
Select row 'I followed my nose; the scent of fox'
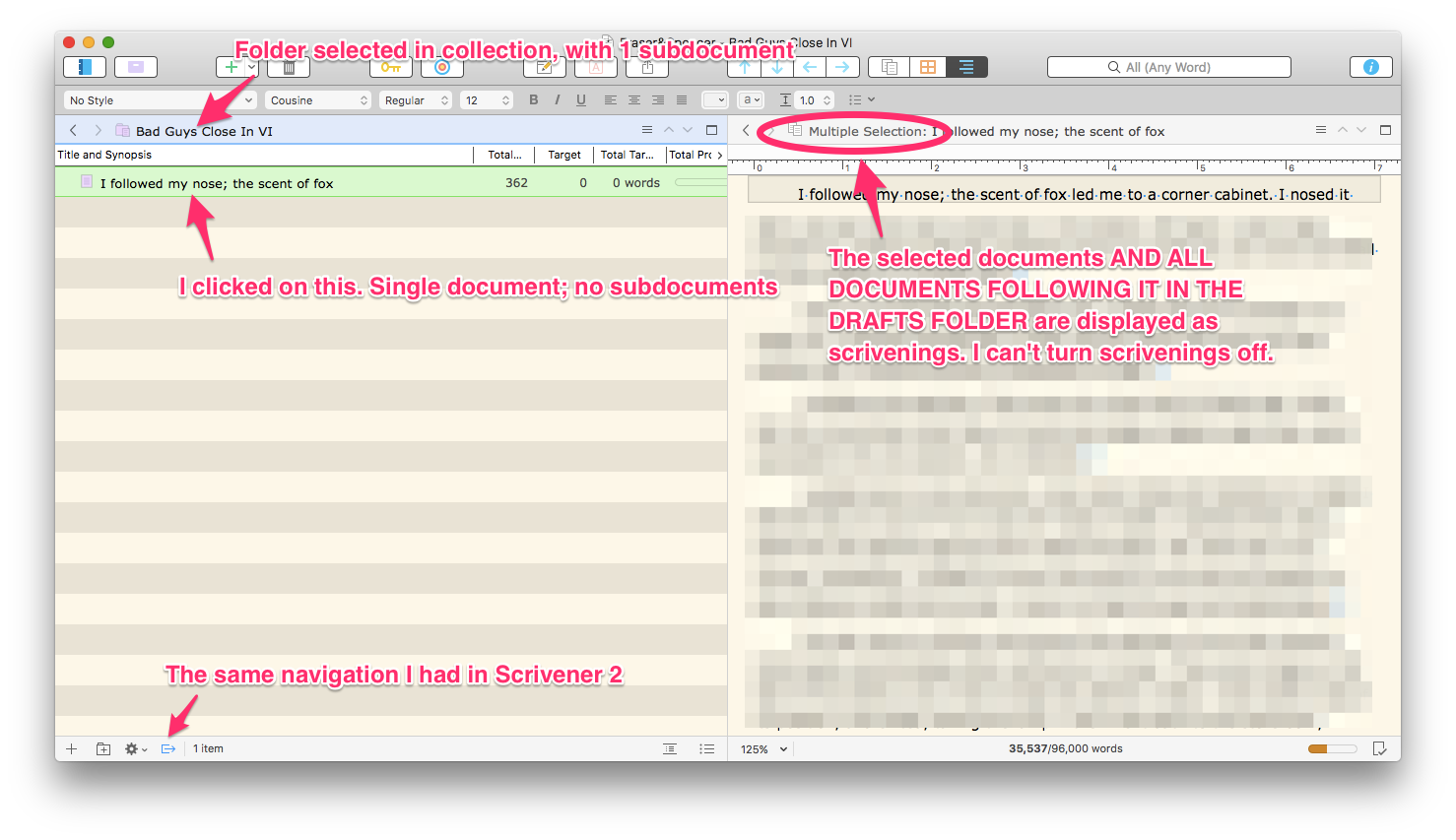point(391,182)
